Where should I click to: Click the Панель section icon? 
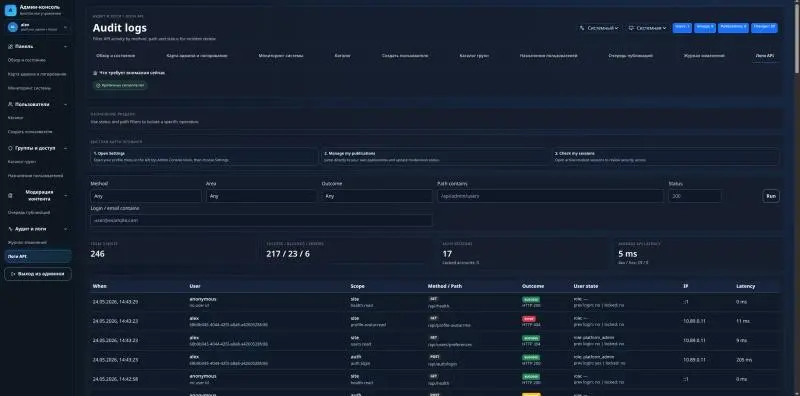[x=10, y=46]
